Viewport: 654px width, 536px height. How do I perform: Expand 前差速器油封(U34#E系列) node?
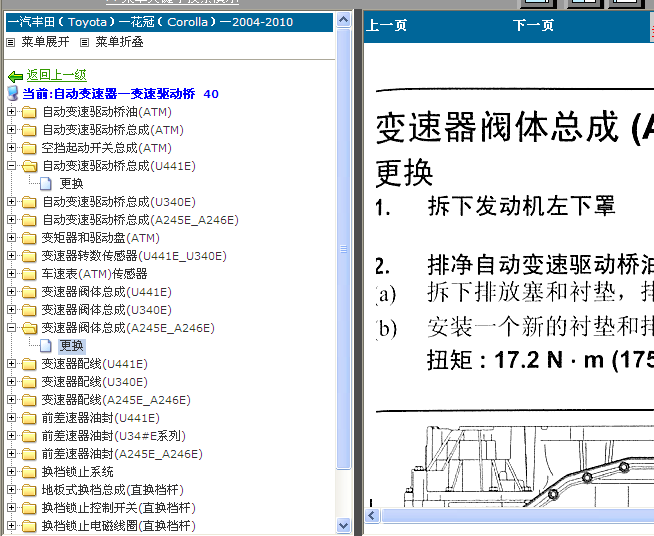tap(12, 435)
